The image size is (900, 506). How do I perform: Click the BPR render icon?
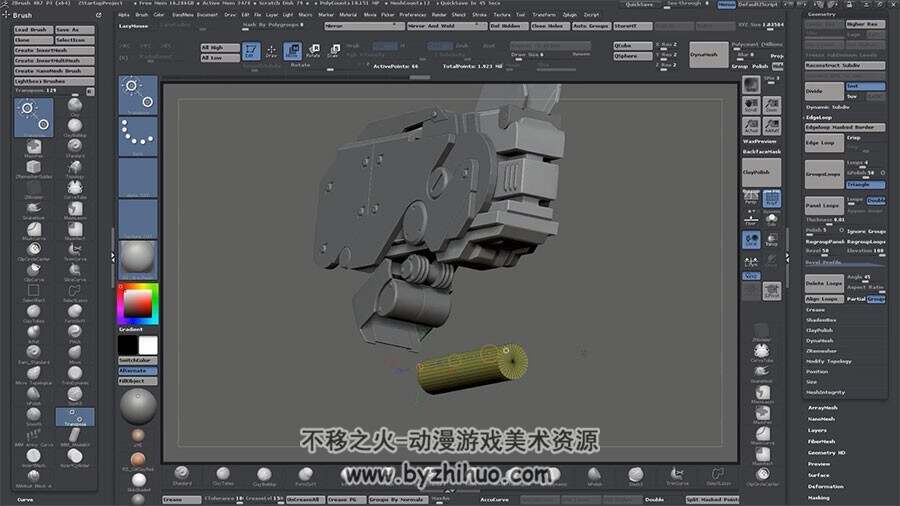(751, 85)
